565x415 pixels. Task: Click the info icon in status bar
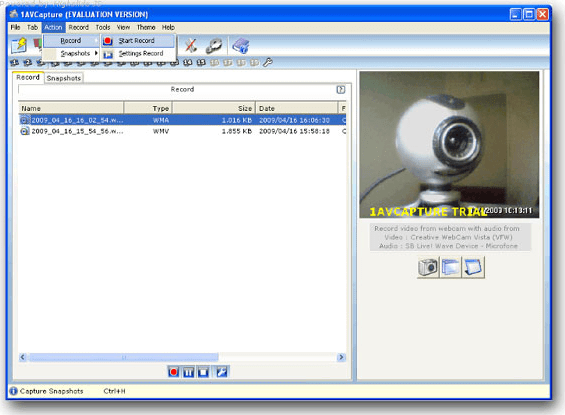pyautogui.click(x=13, y=391)
